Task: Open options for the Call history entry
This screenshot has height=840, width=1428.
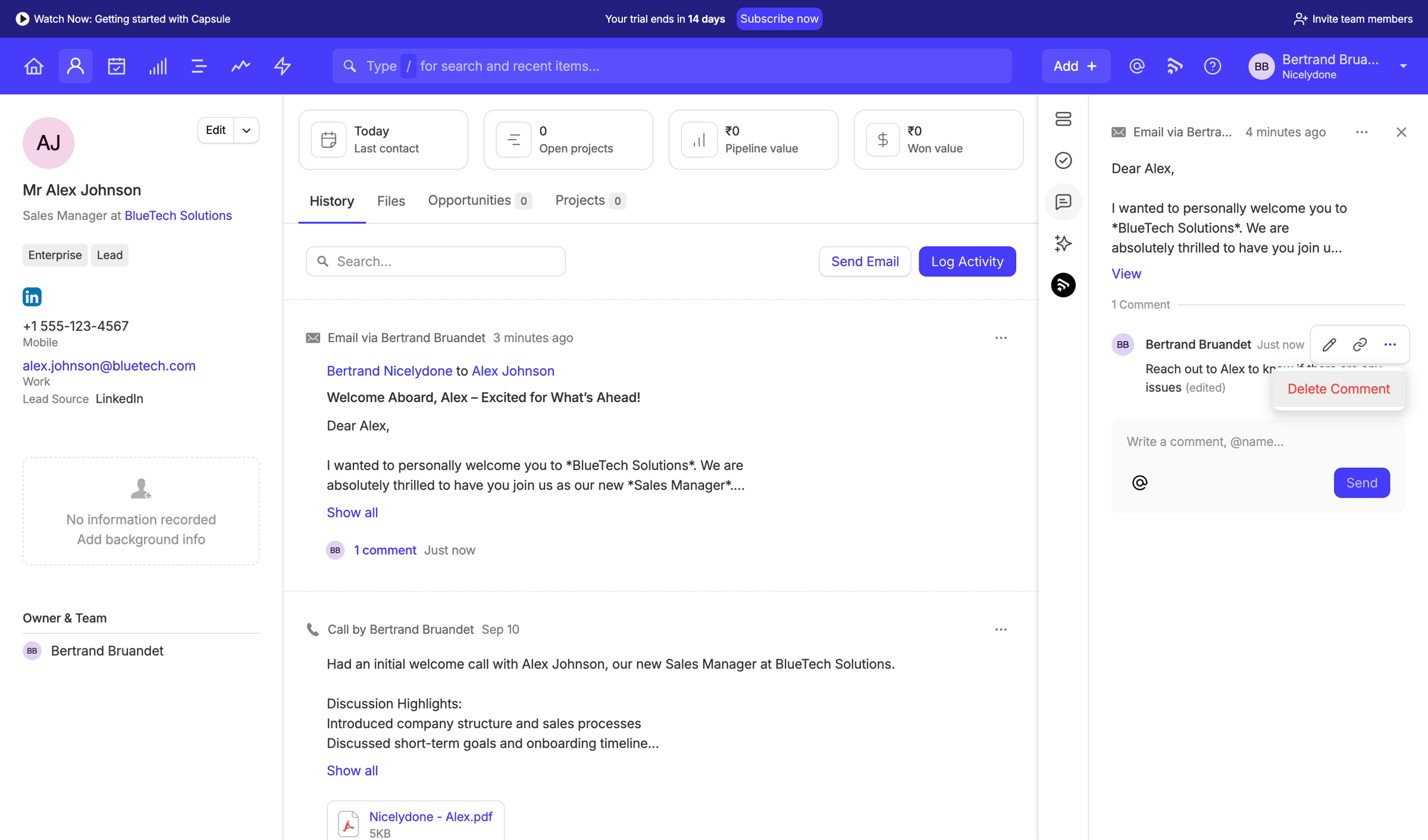Action: pos(1001,629)
